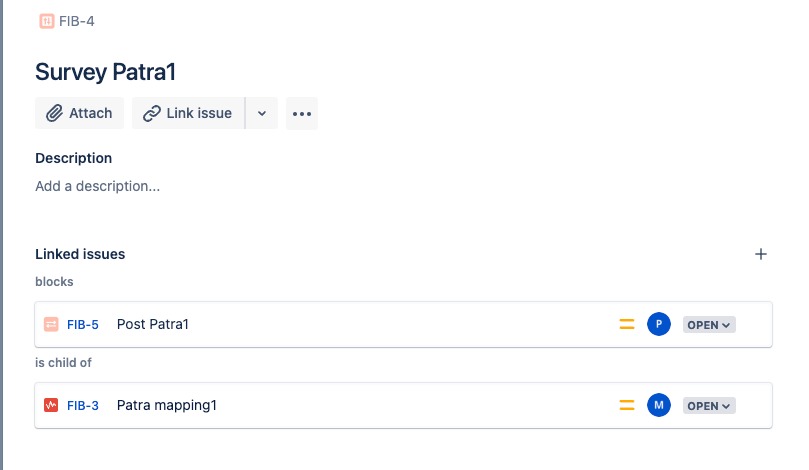Add a linked issue with plus icon

761,254
